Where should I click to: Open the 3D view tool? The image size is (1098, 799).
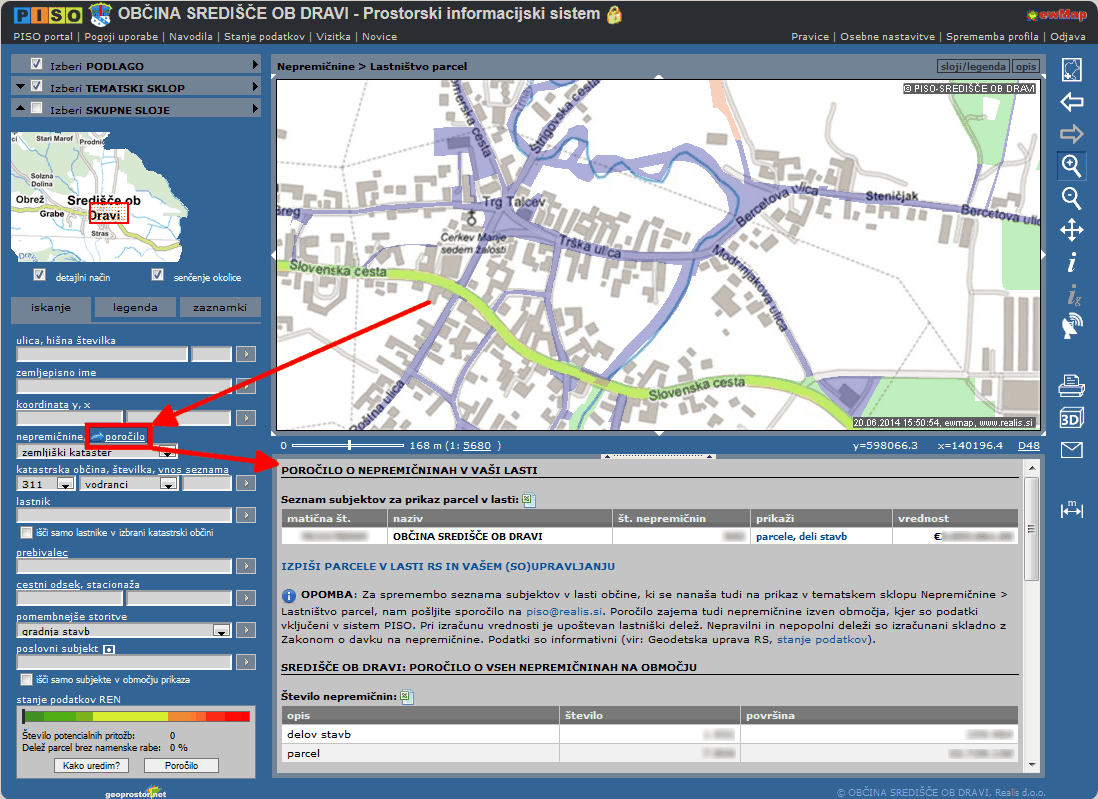click(x=1071, y=417)
